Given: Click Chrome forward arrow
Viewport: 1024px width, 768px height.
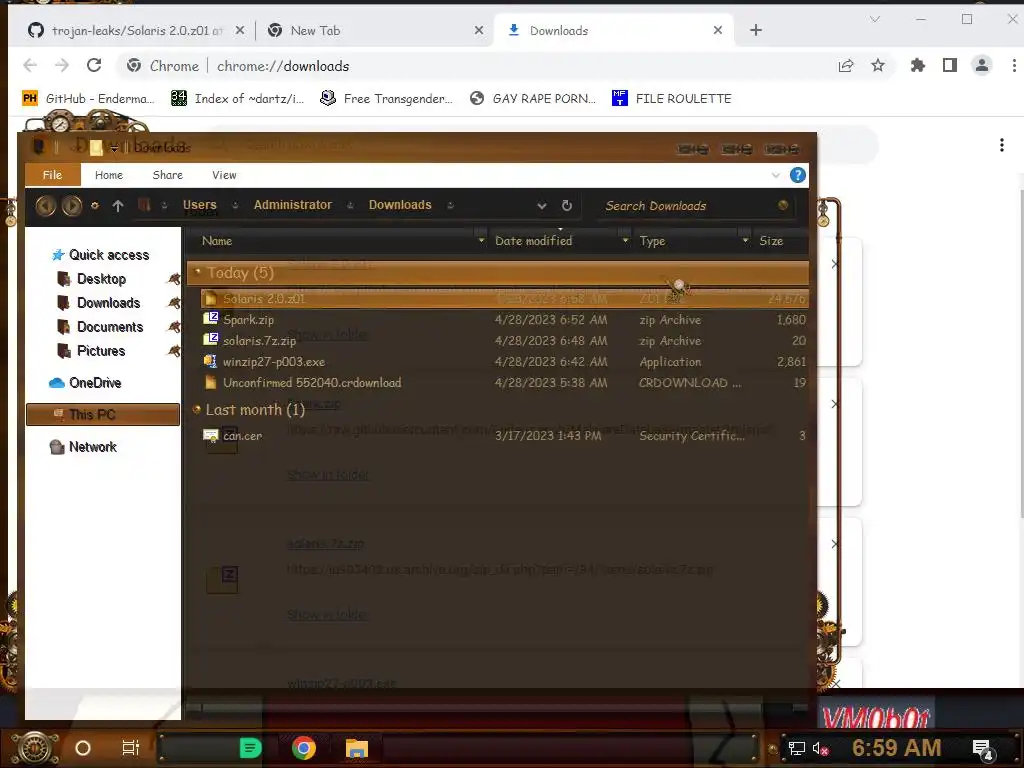Looking at the screenshot, I should click(x=62, y=65).
